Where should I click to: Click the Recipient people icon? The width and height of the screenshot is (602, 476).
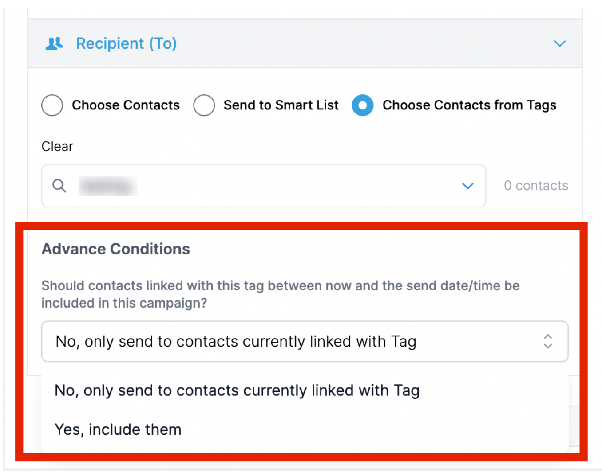pos(54,44)
